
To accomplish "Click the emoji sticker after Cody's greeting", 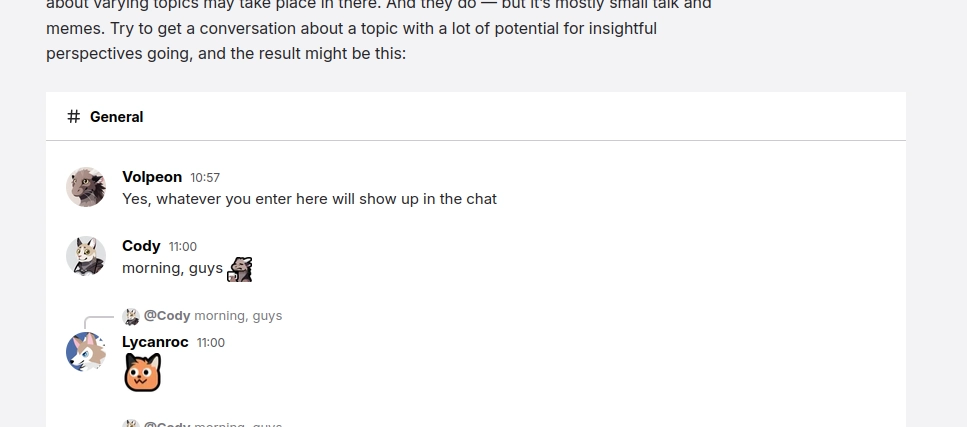I will pos(240,269).
